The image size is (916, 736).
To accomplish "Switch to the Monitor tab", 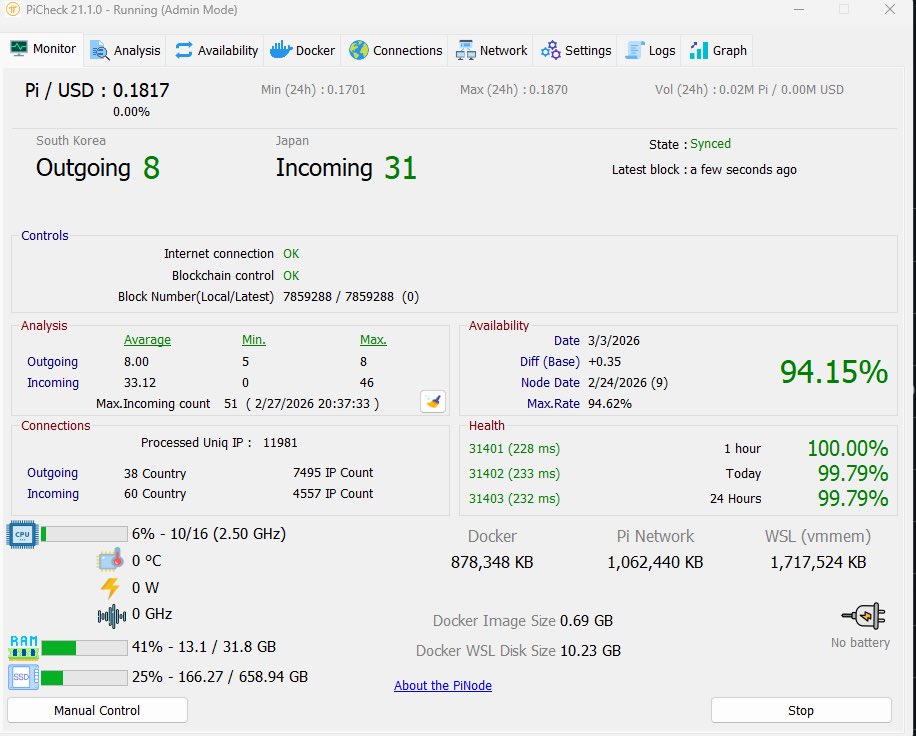I will point(43,49).
